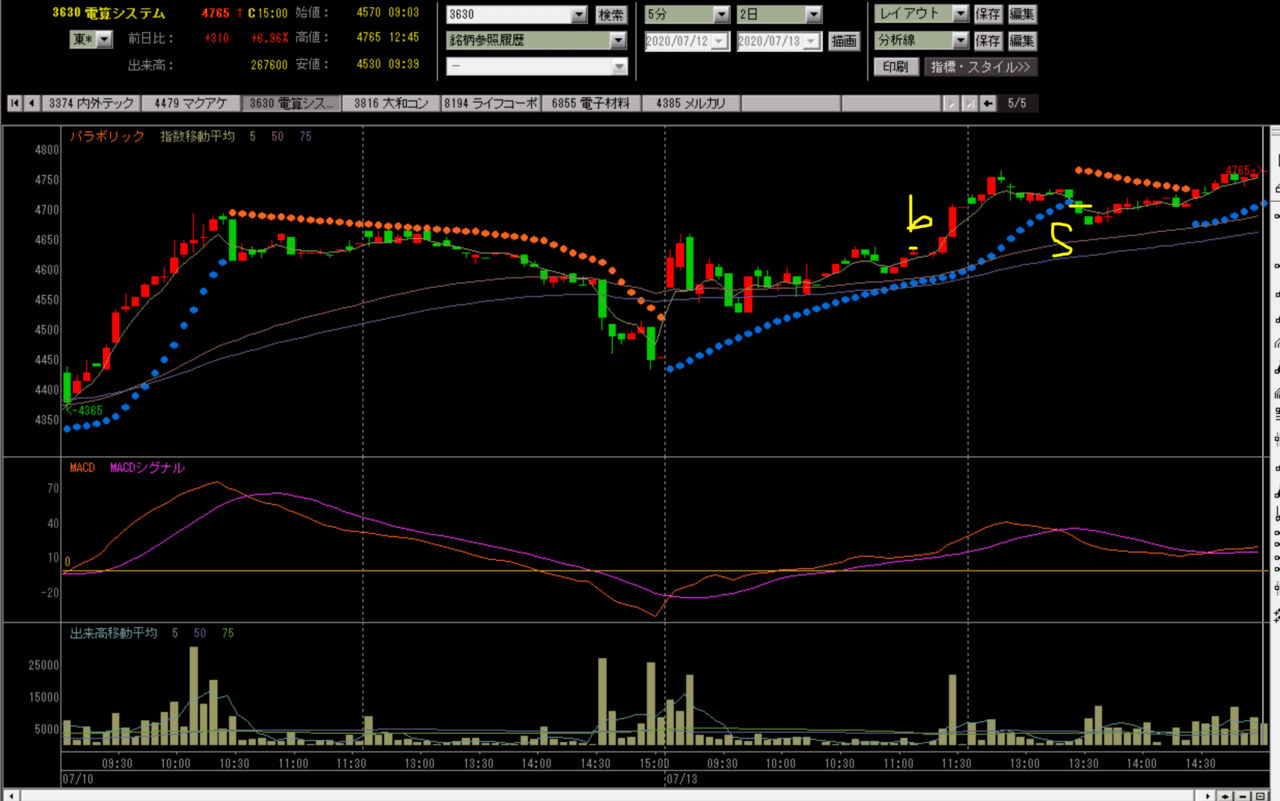Click 出来高移動平均 label
Viewport: 1280px width, 801px height.
[113, 633]
